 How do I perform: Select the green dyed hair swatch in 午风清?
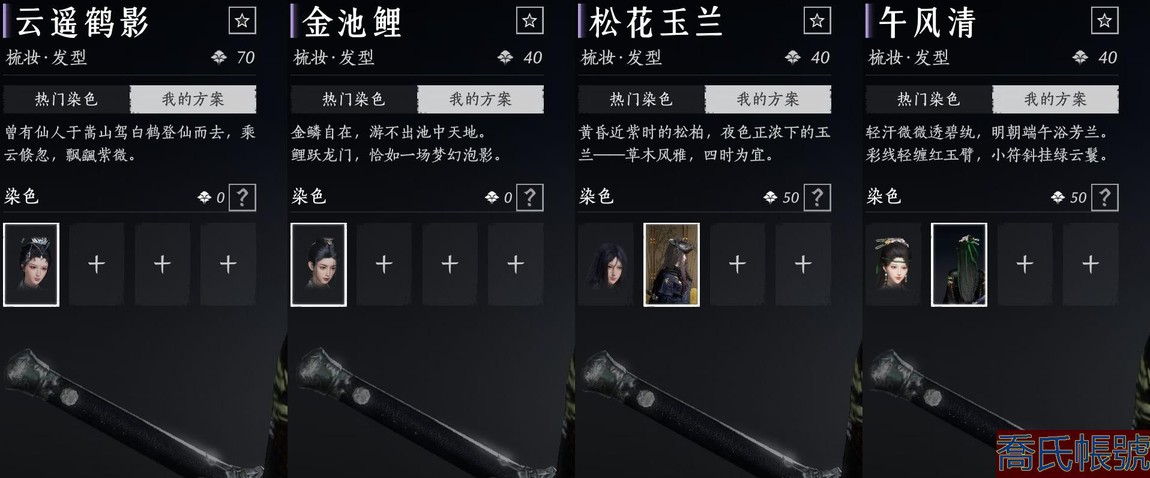pyautogui.click(x=959, y=265)
